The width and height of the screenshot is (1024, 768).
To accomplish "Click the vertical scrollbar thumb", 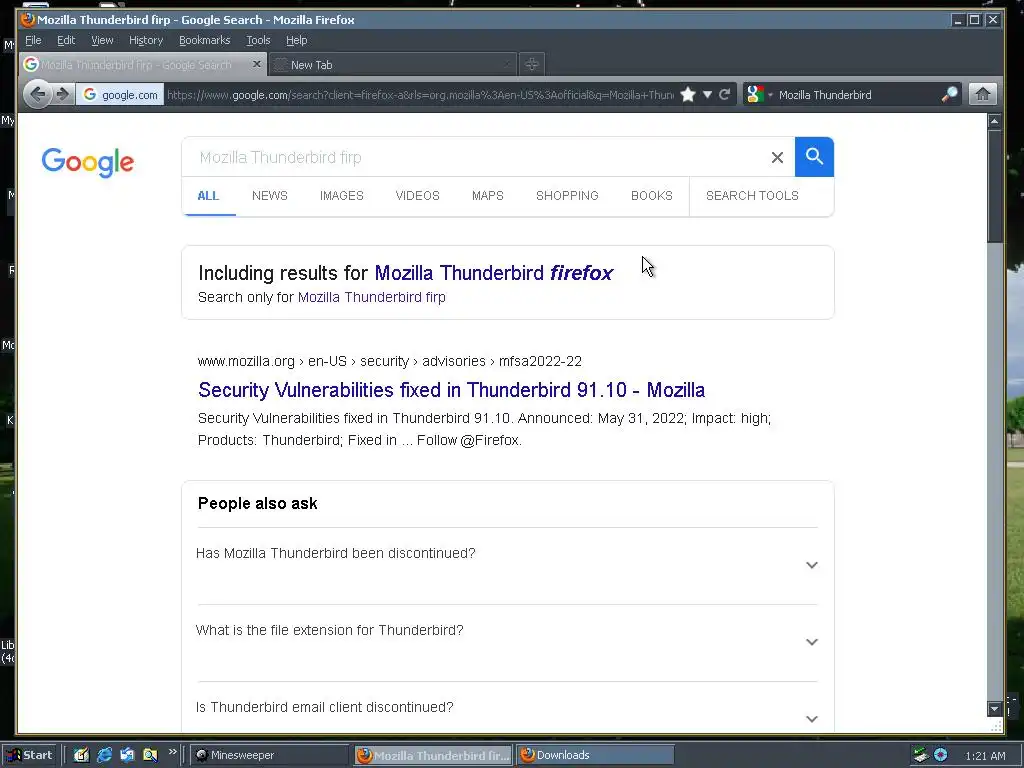I will coord(994,186).
